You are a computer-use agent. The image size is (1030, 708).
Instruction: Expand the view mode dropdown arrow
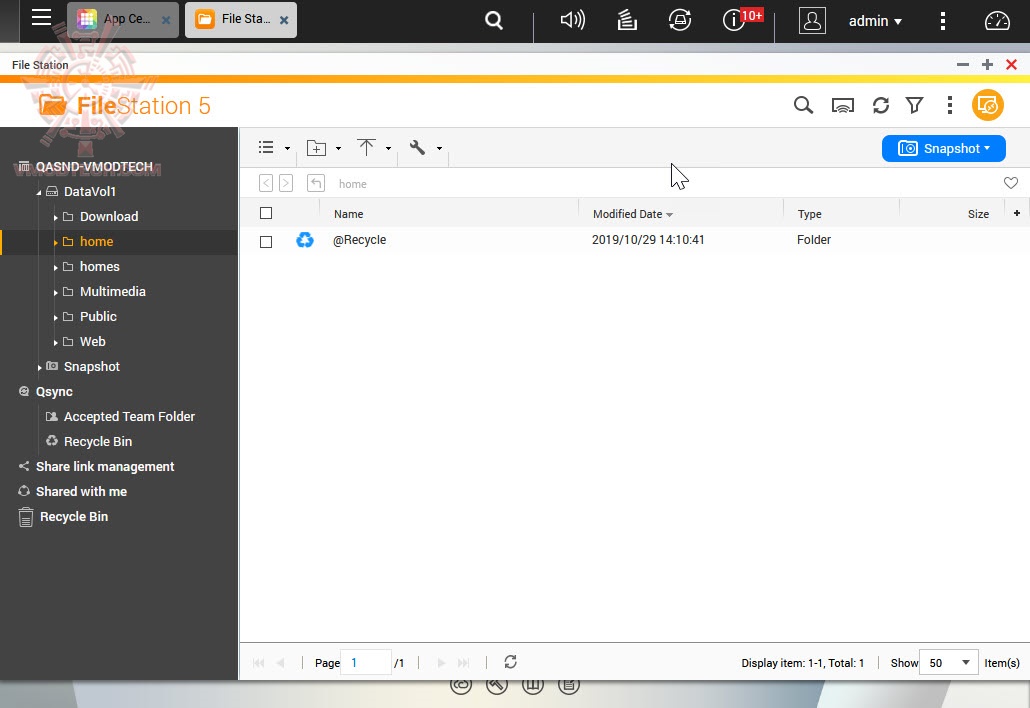coord(287,148)
